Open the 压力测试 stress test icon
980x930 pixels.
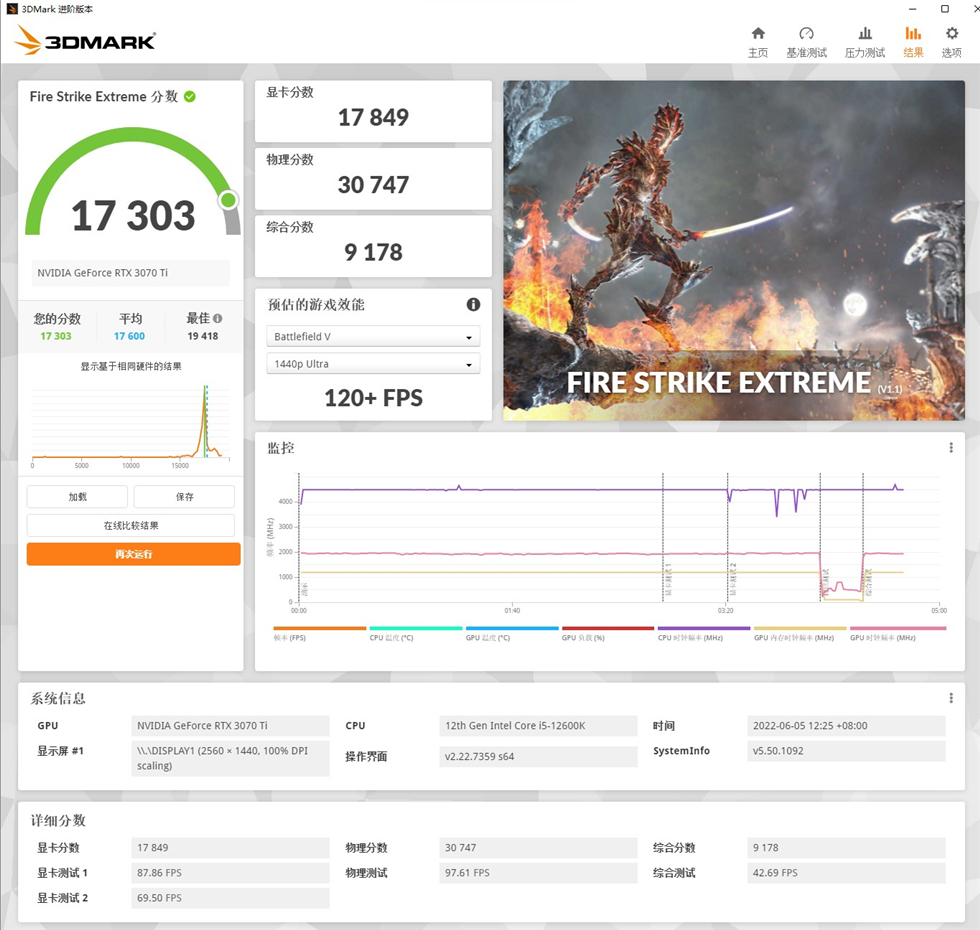click(864, 40)
